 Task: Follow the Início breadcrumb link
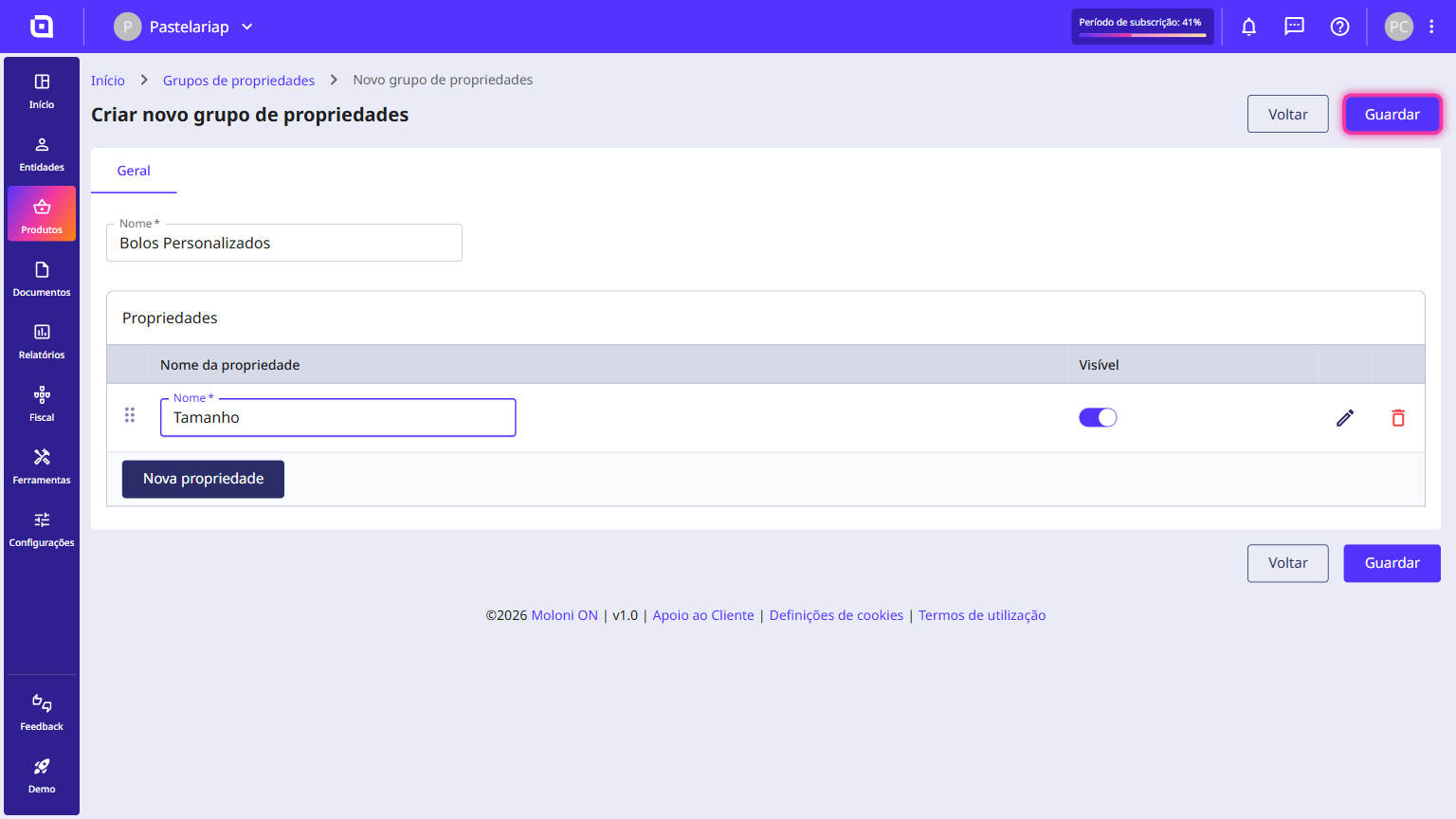108,81
